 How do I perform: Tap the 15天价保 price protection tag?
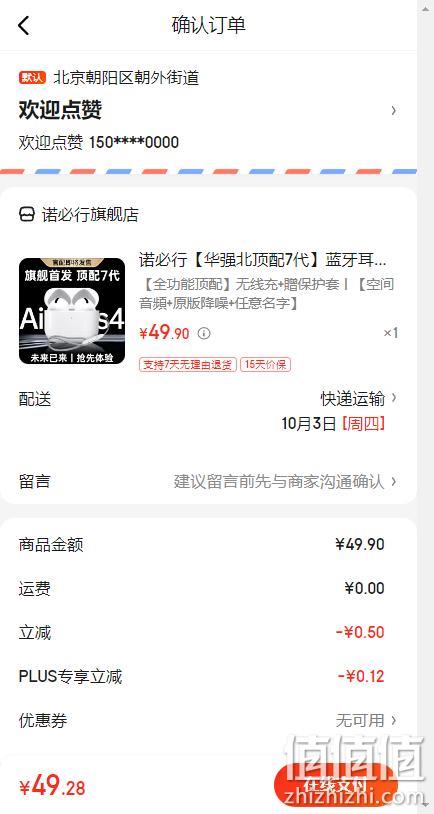tap(265, 364)
